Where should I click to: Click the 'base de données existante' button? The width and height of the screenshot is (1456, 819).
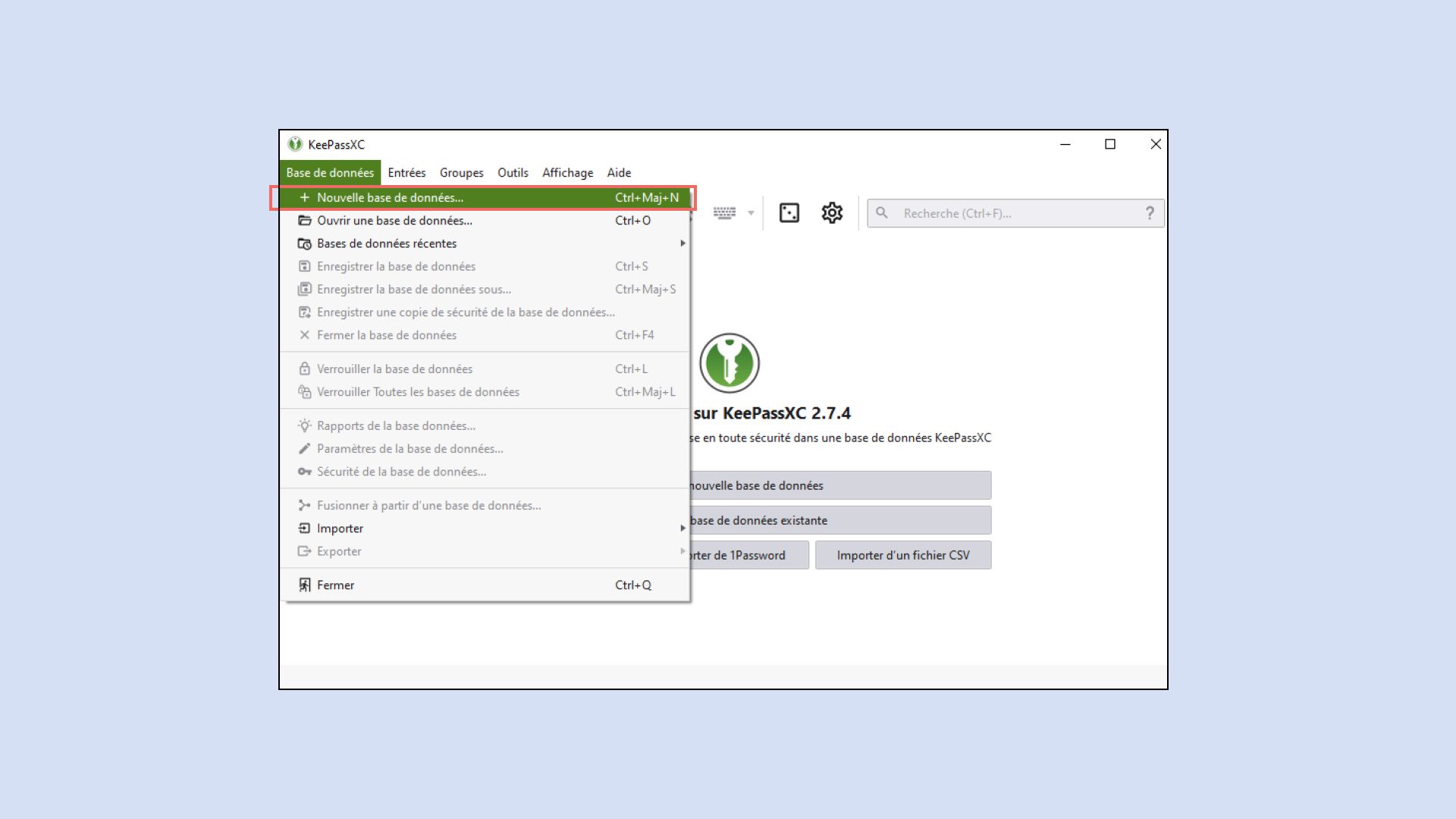(x=838, y=520)
